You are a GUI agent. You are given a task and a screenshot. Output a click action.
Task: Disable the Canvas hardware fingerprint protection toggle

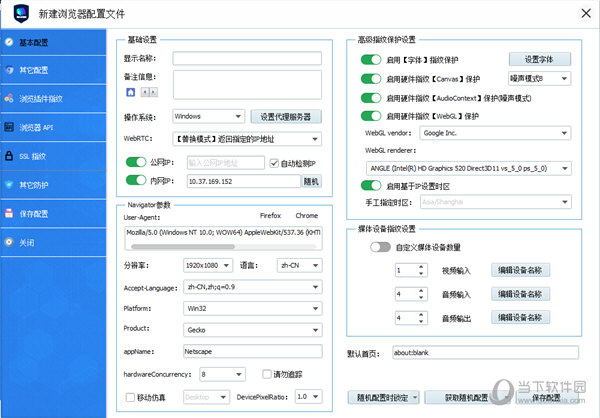coord(371,78)
